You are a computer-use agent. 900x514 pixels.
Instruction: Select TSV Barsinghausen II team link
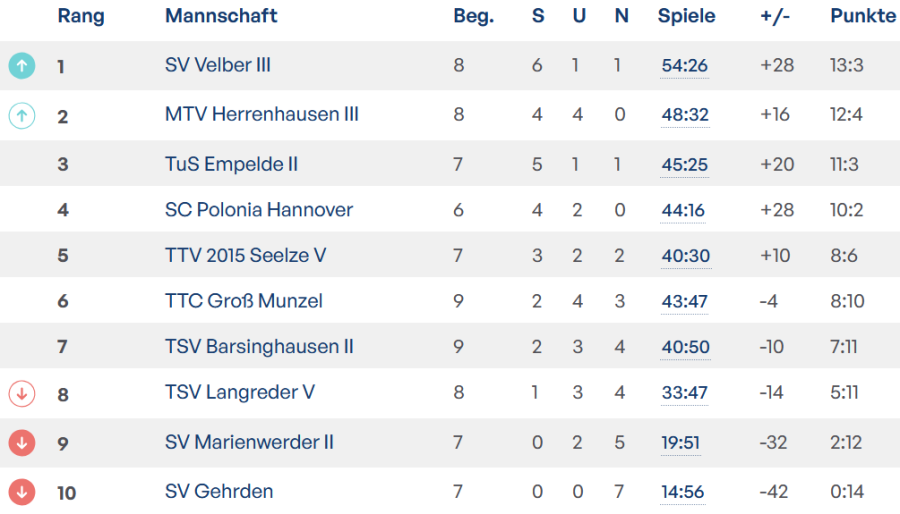coord(259,347)
